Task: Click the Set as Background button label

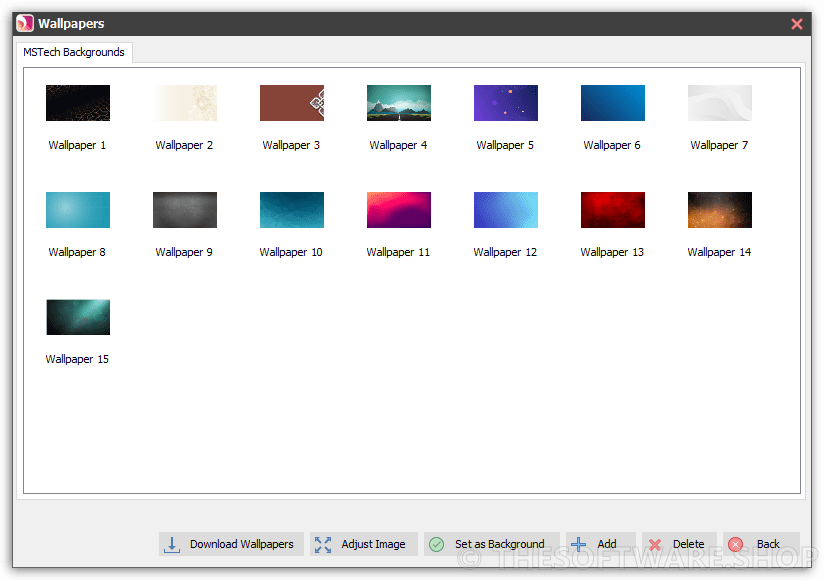Action: (499, 544)
